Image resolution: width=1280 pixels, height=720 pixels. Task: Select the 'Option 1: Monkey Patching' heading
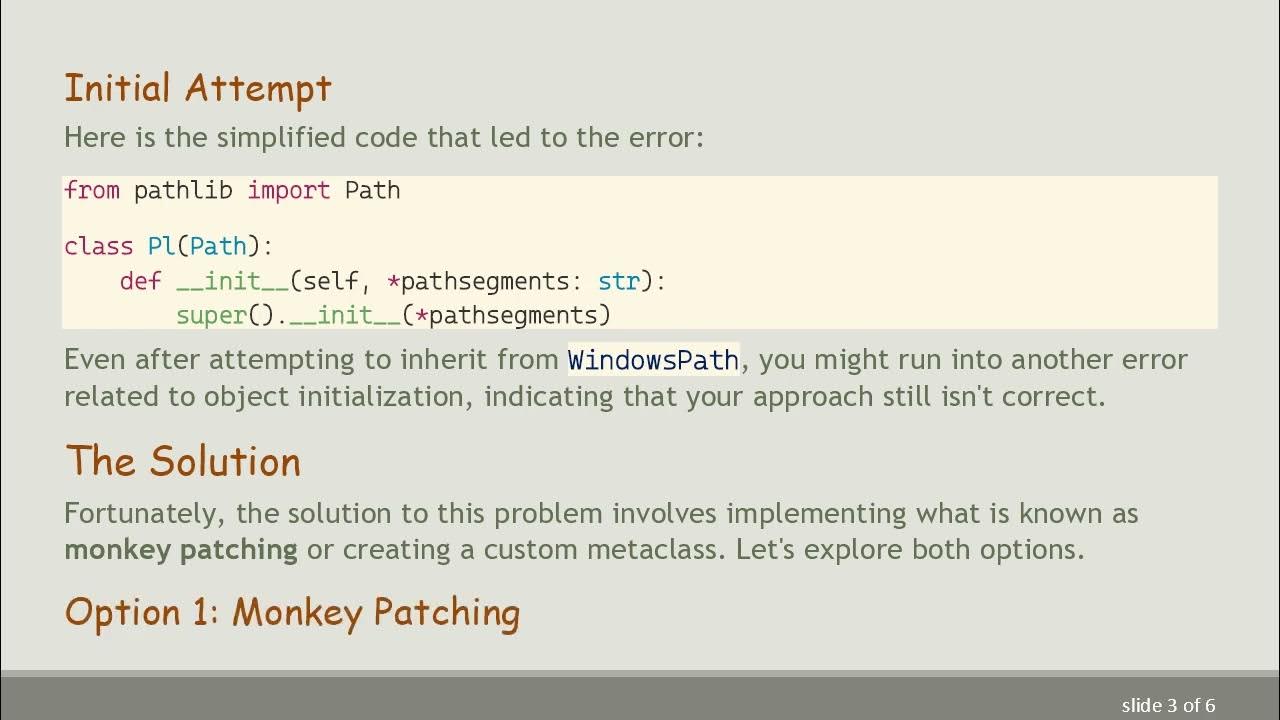(292, 612)
